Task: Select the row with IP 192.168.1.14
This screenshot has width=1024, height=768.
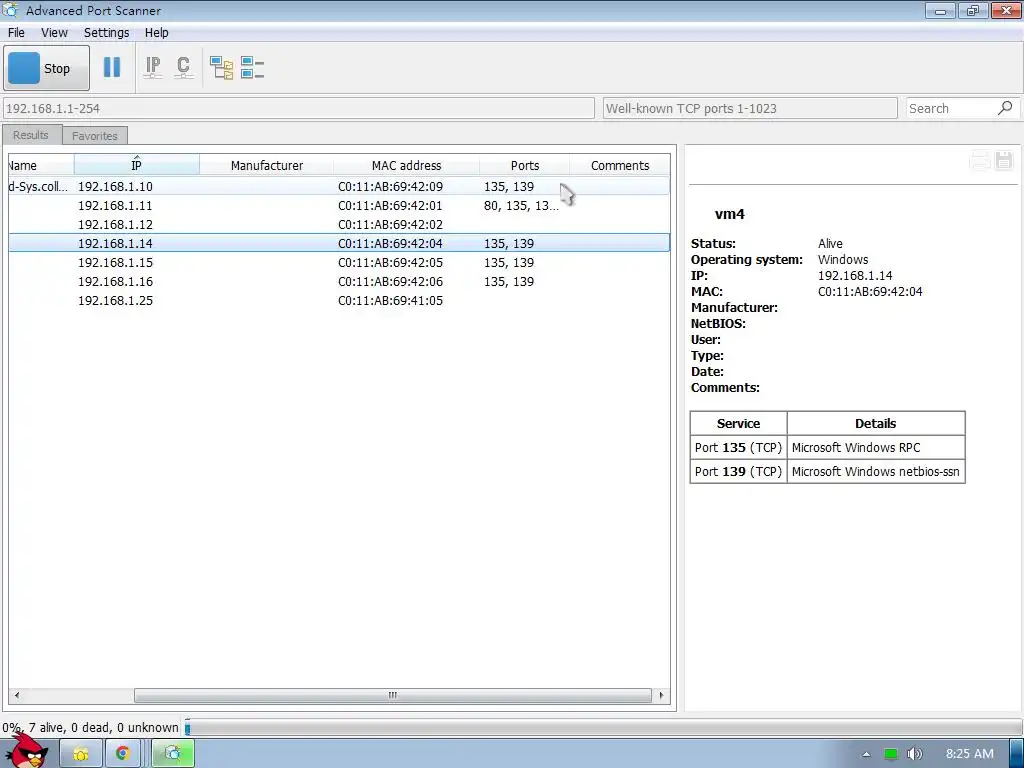Action: 339,243
